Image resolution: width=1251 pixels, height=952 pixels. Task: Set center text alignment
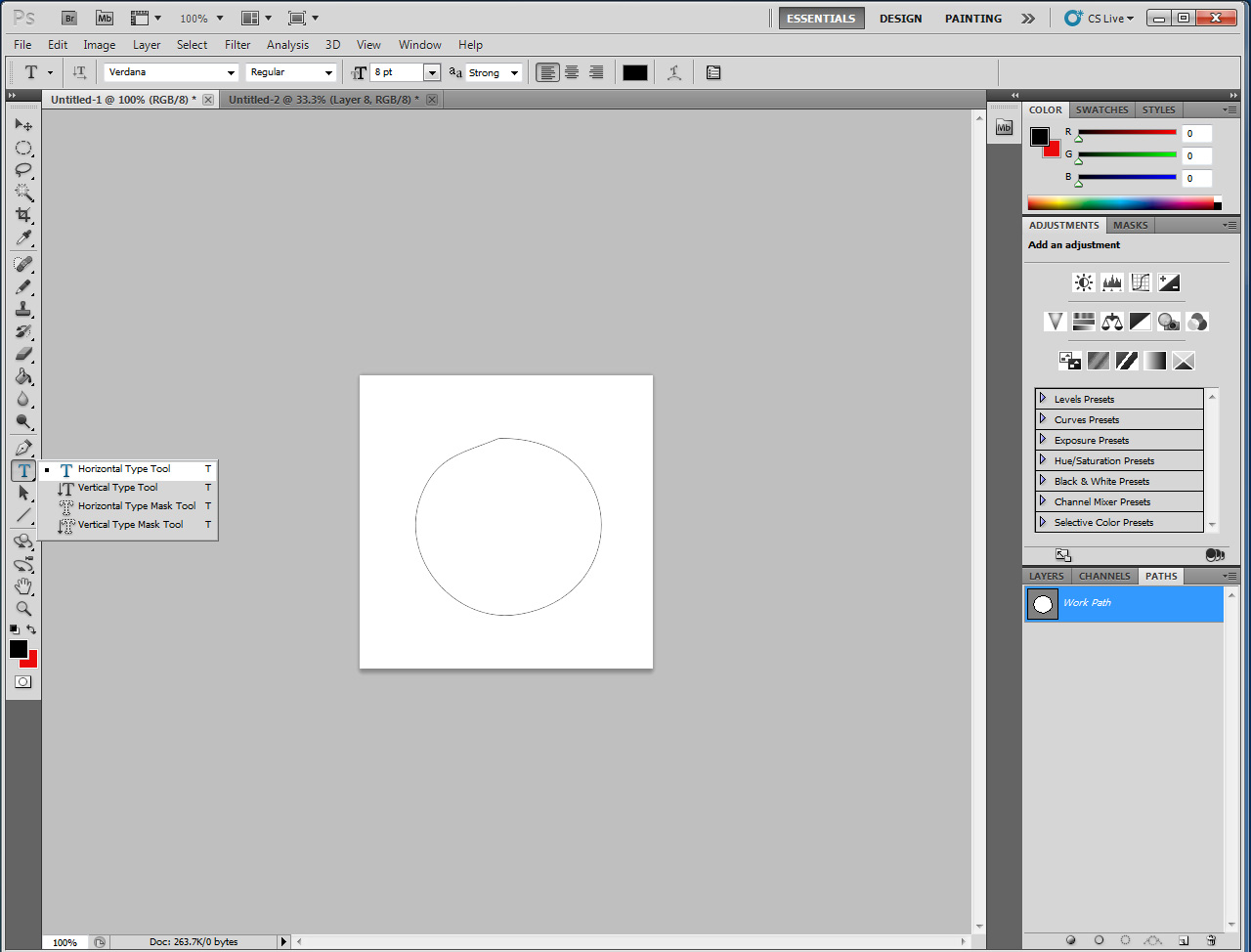click(x=572, y=72)
